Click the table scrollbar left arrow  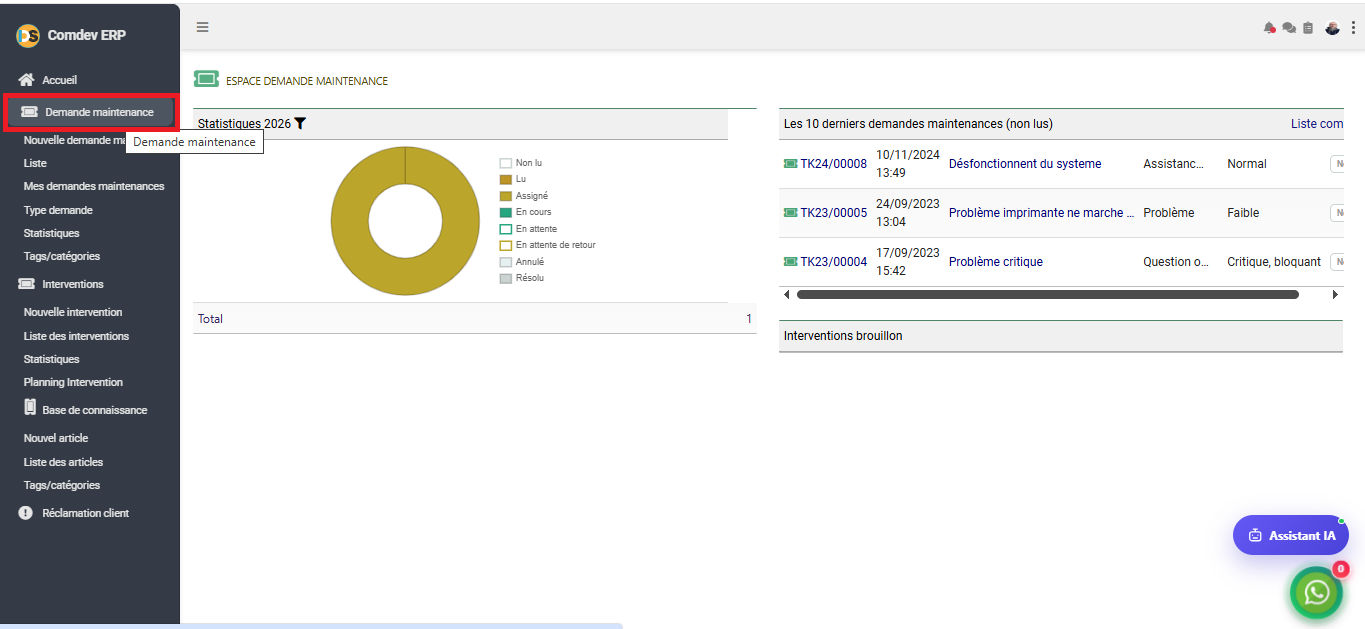coord(786,295)
